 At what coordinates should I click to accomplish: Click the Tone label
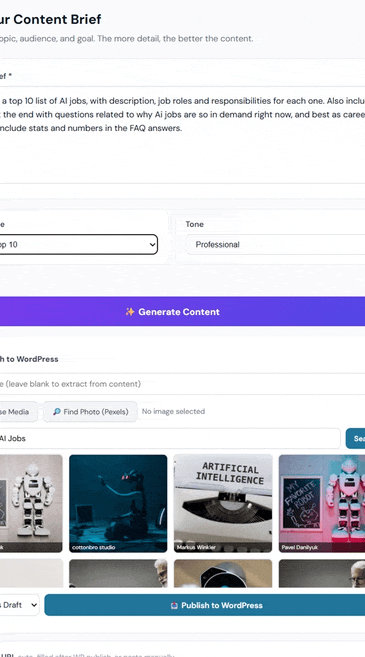pos(194,224)
